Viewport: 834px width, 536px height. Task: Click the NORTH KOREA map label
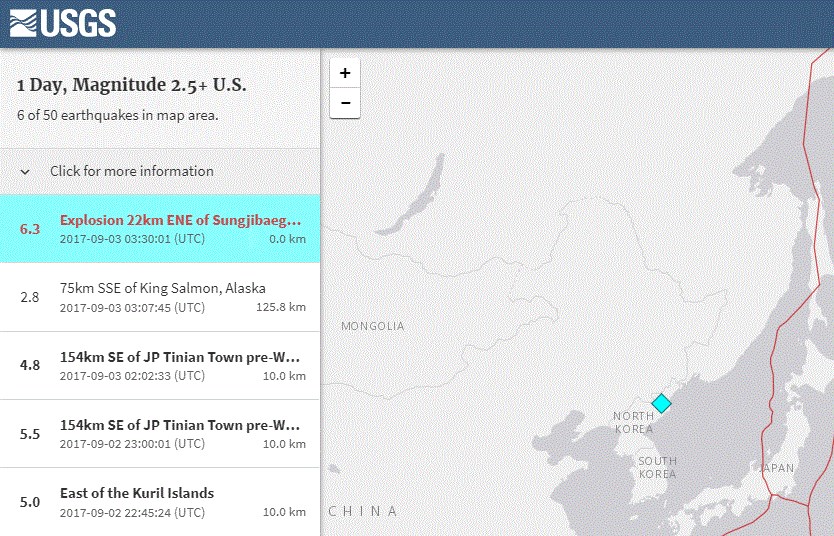(633, 422)
